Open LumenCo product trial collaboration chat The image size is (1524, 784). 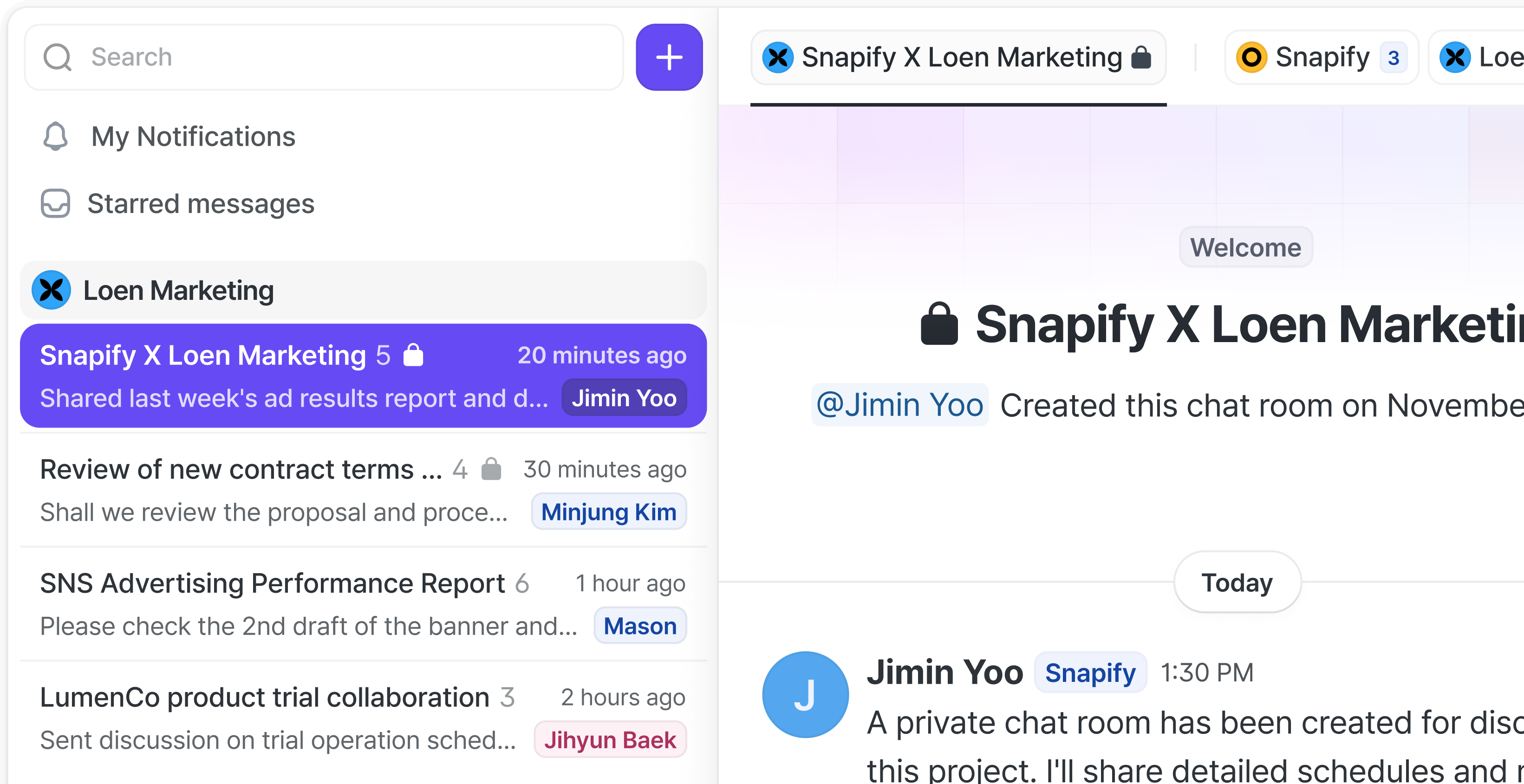point(363,719)
